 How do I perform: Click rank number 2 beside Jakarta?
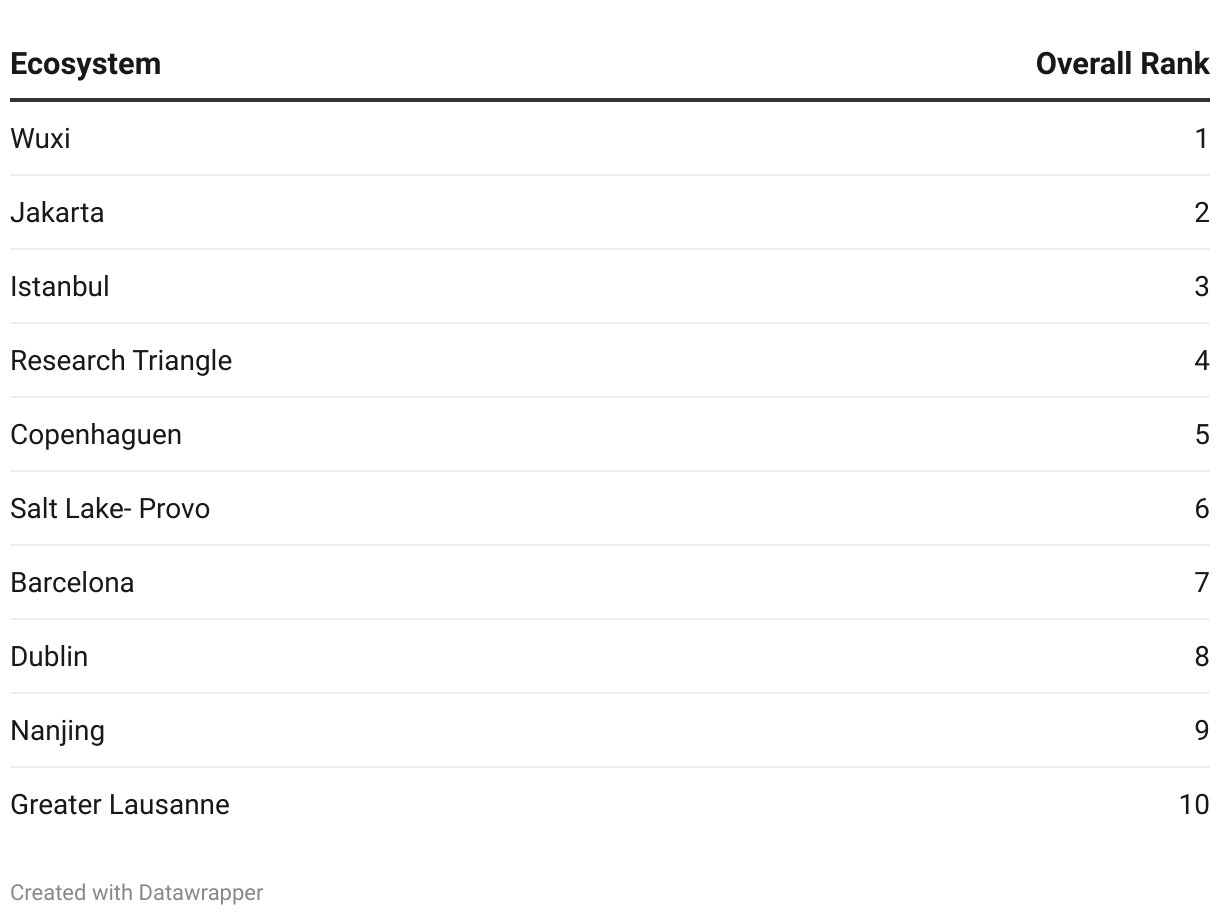[x=1202, y=212]
